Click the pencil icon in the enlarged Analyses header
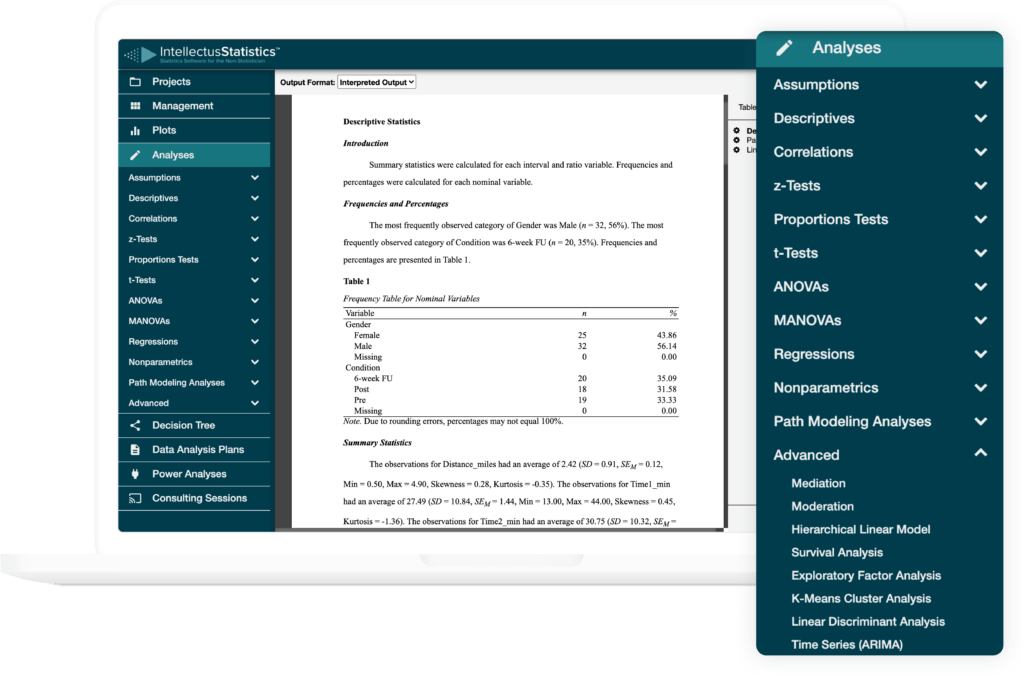Viewport: 1024px width, 676px height. 784,48
